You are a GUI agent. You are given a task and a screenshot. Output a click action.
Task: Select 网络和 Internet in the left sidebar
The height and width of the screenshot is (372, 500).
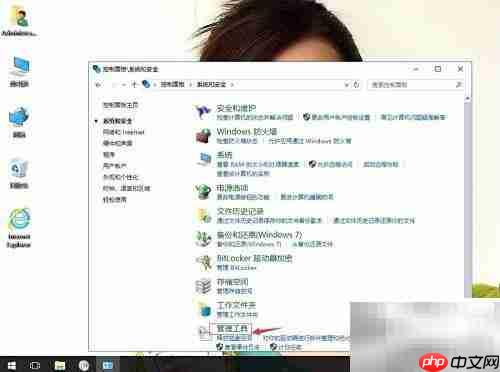pos(124,132)
